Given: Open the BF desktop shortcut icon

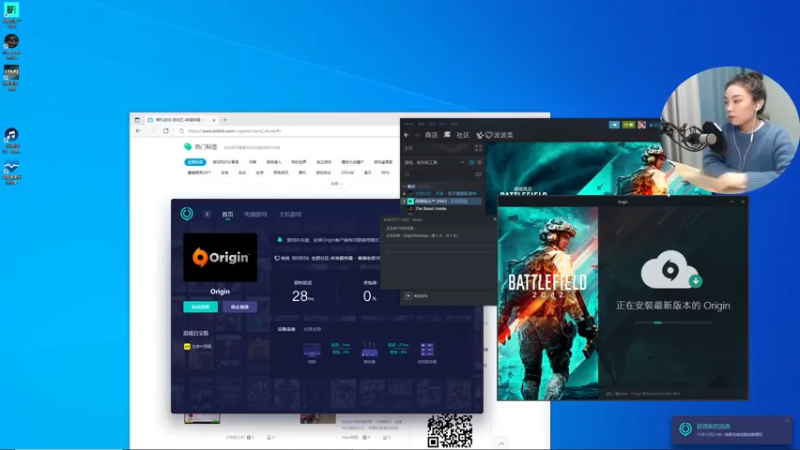Looking at the screenshot, I should click(11, 9).
